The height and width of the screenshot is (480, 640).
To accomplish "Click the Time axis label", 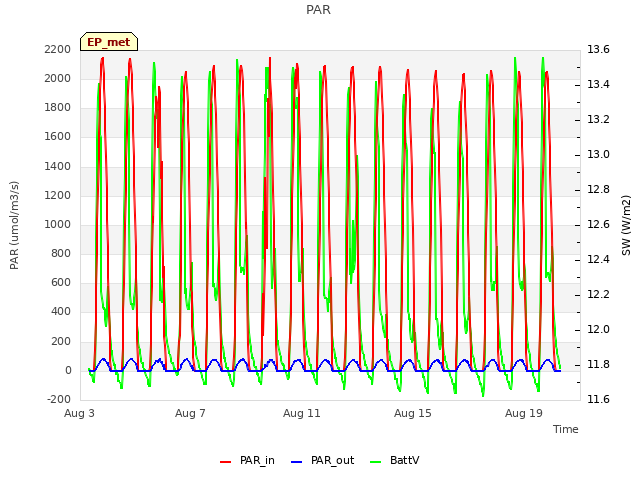I will pyautogui.click(x=566, y=429).
